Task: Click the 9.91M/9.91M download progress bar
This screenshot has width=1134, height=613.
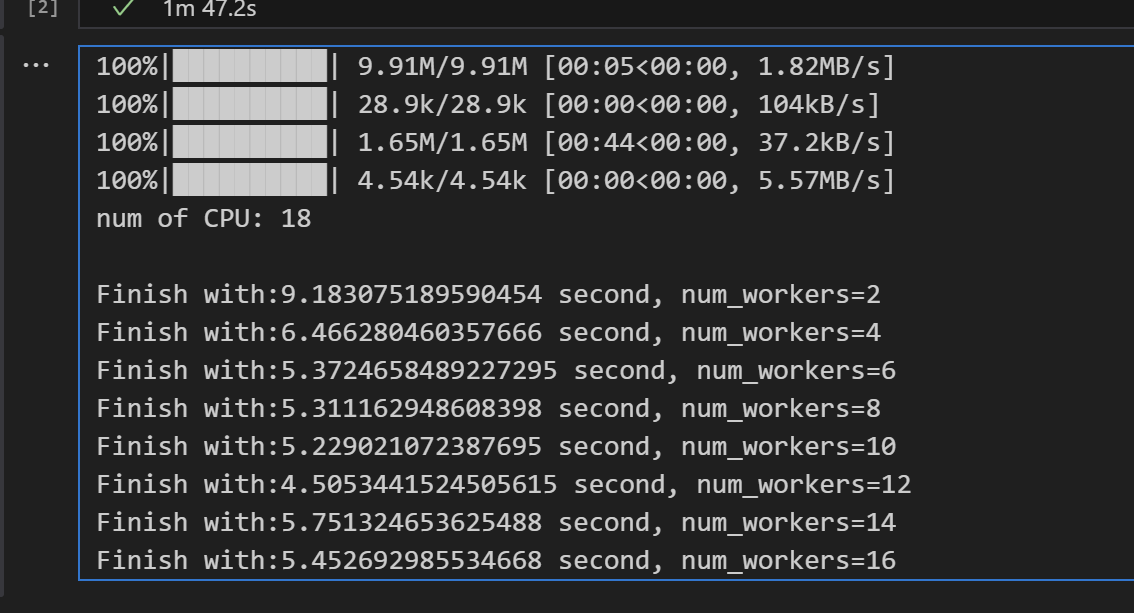Action: coord(250,67)
